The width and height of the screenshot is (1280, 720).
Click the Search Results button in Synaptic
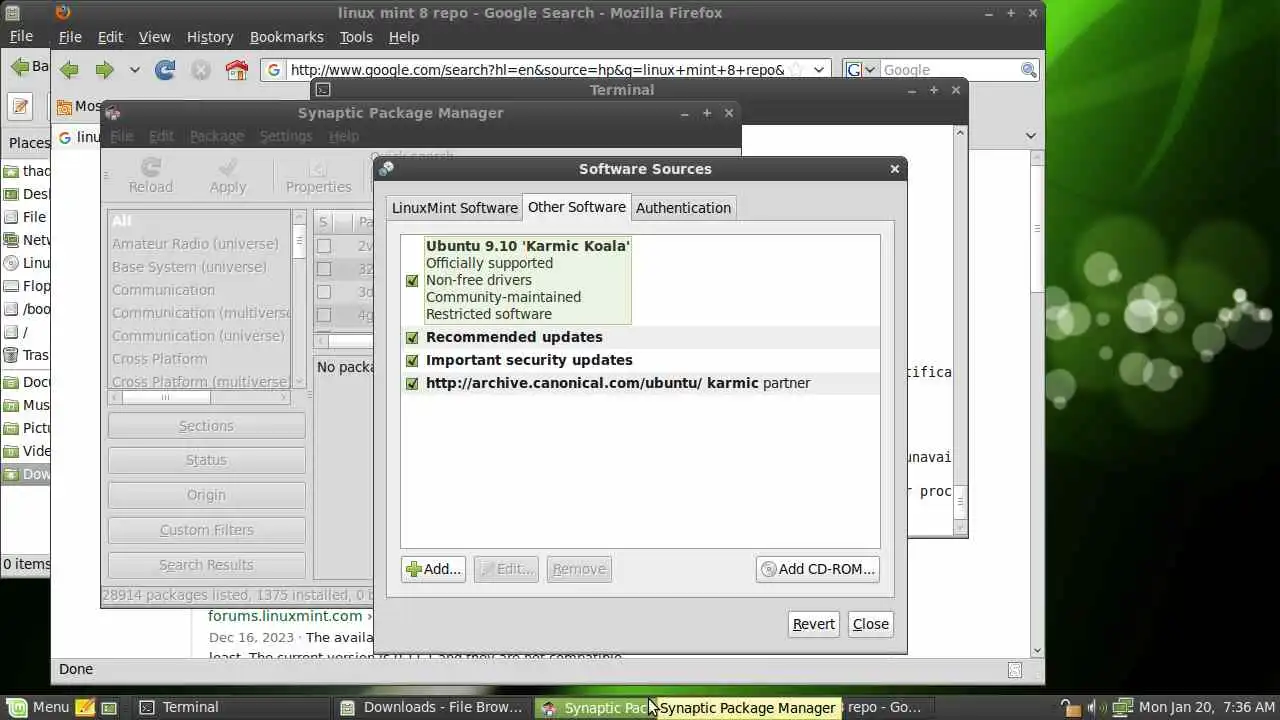click(206, 565)
